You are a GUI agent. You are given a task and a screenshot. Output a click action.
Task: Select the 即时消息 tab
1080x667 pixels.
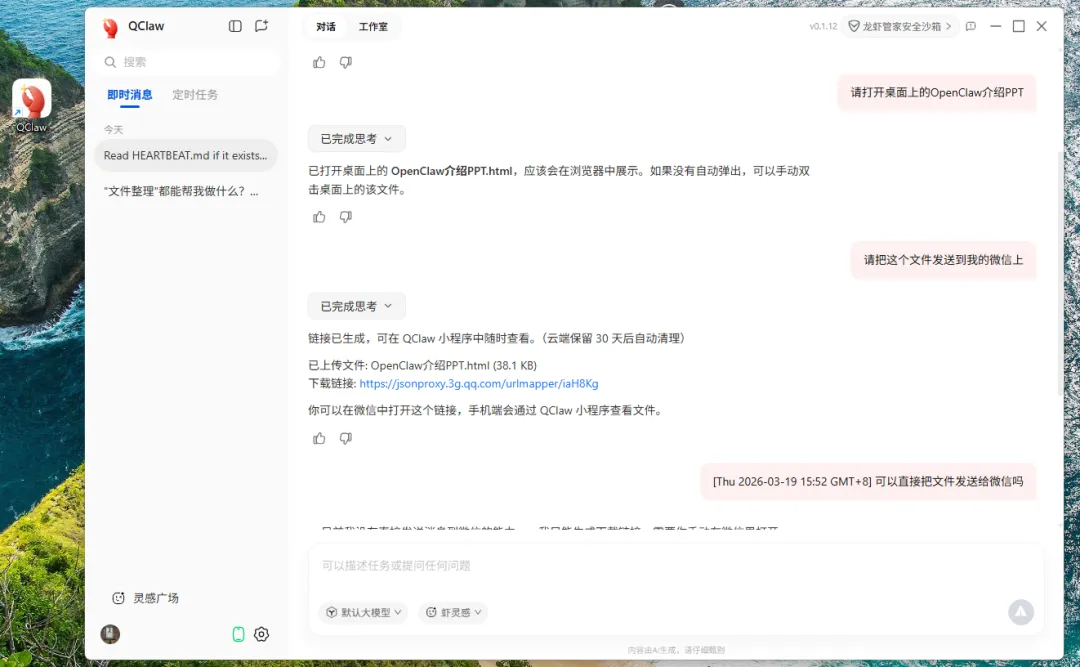coord(129,95)
